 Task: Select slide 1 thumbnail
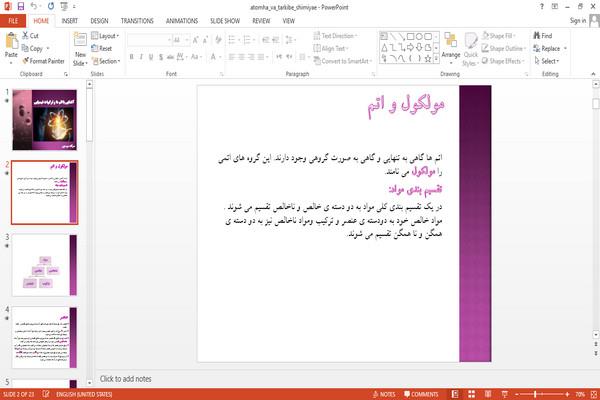(x=44, y=120)
